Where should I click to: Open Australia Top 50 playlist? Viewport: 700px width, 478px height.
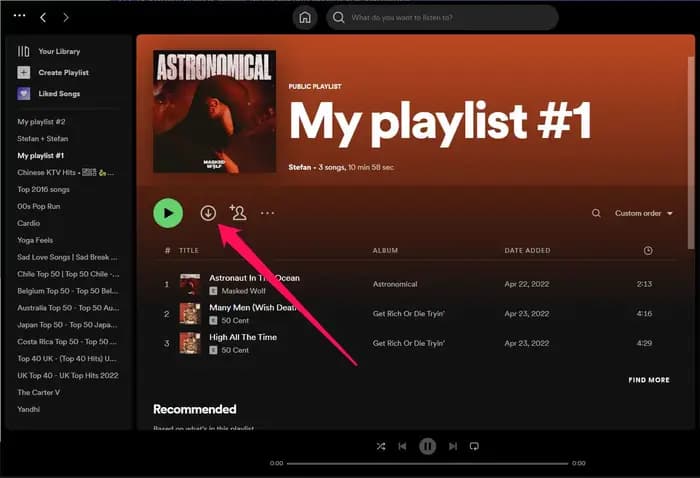click(68, 308)
